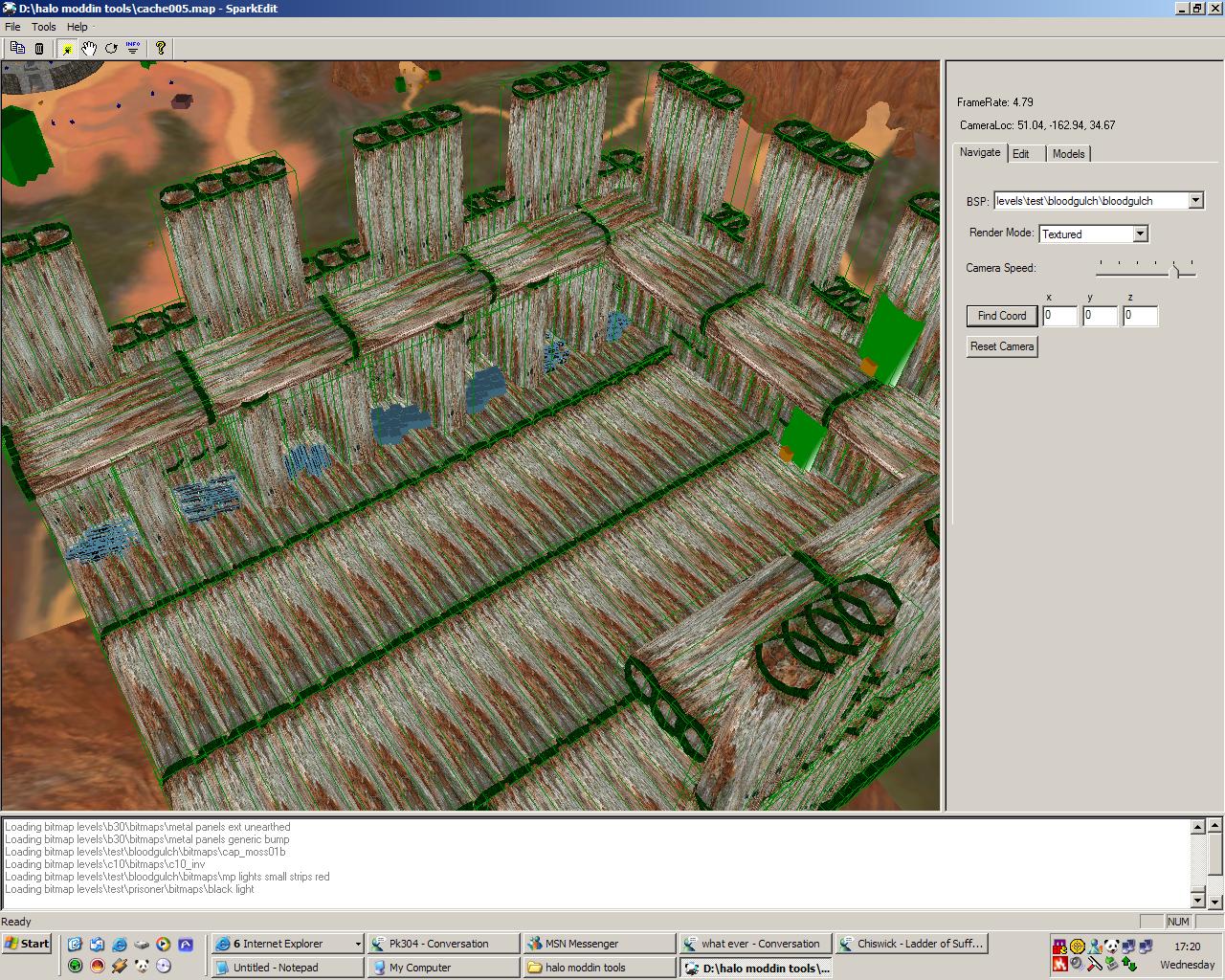Click the red flame firewall tray icon
The image size is (1225, 980).
[1060, 964]
